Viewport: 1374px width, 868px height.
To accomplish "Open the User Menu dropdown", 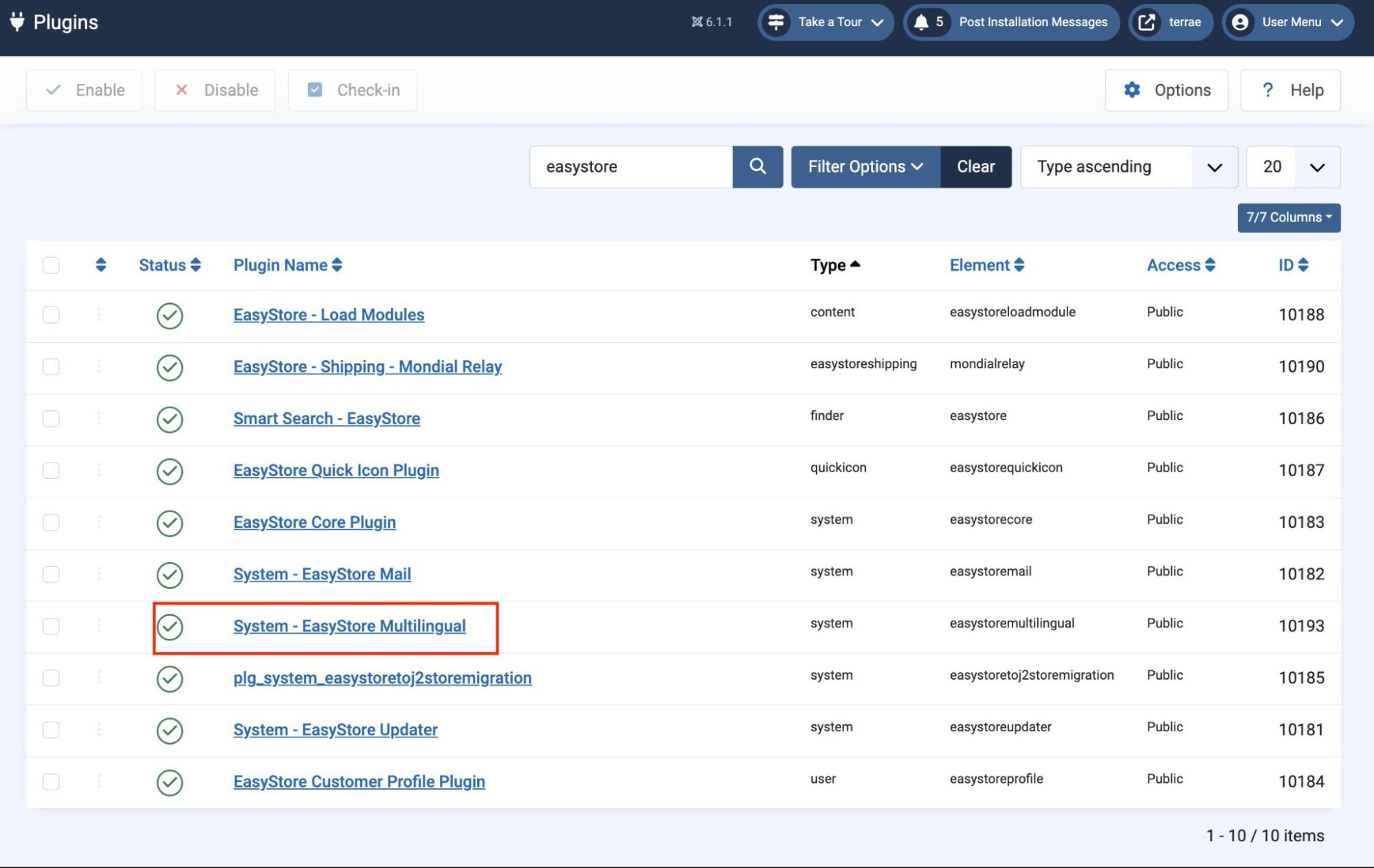I will pyautogui.click(x=1288, y=22).
